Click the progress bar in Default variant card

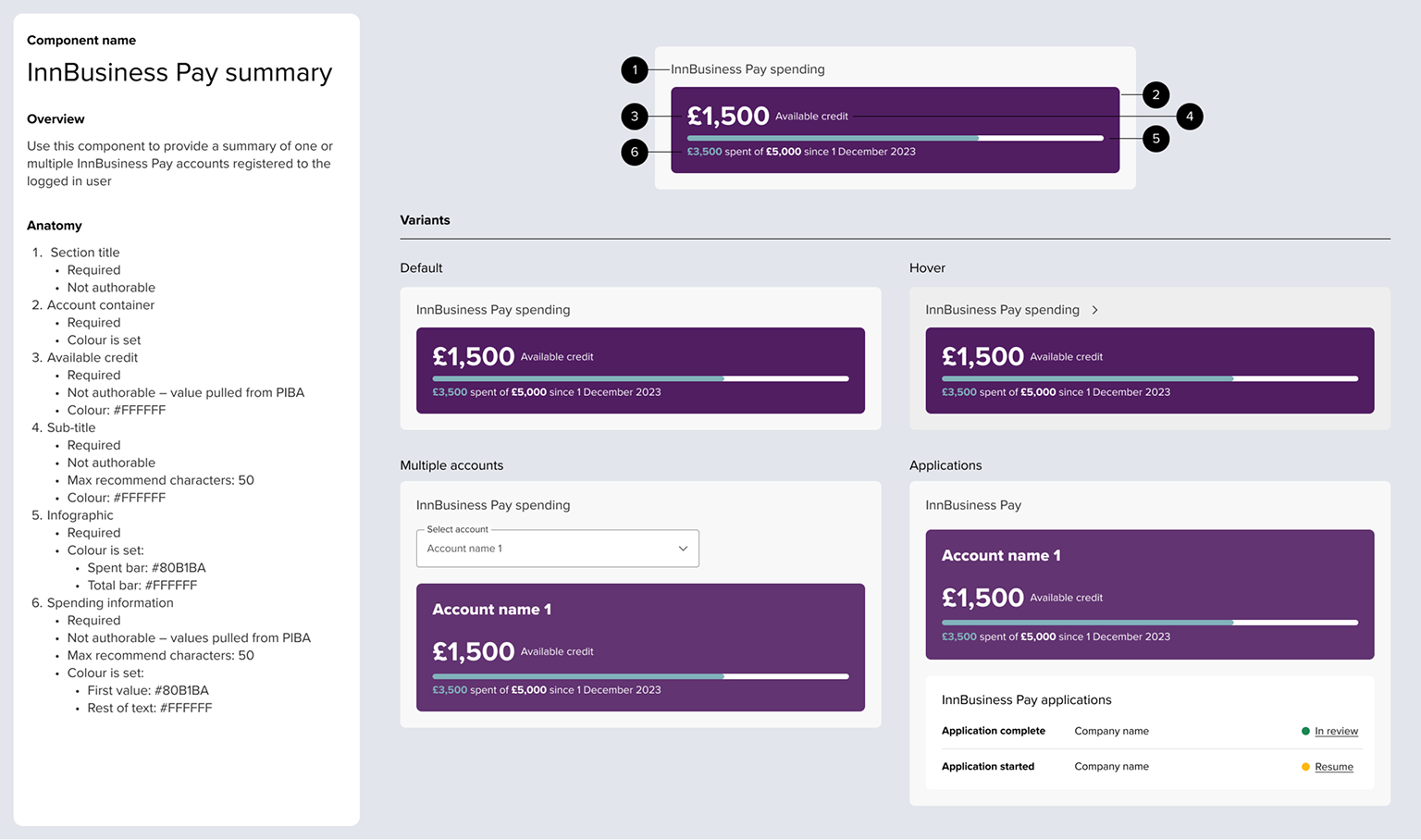point(640,378)
